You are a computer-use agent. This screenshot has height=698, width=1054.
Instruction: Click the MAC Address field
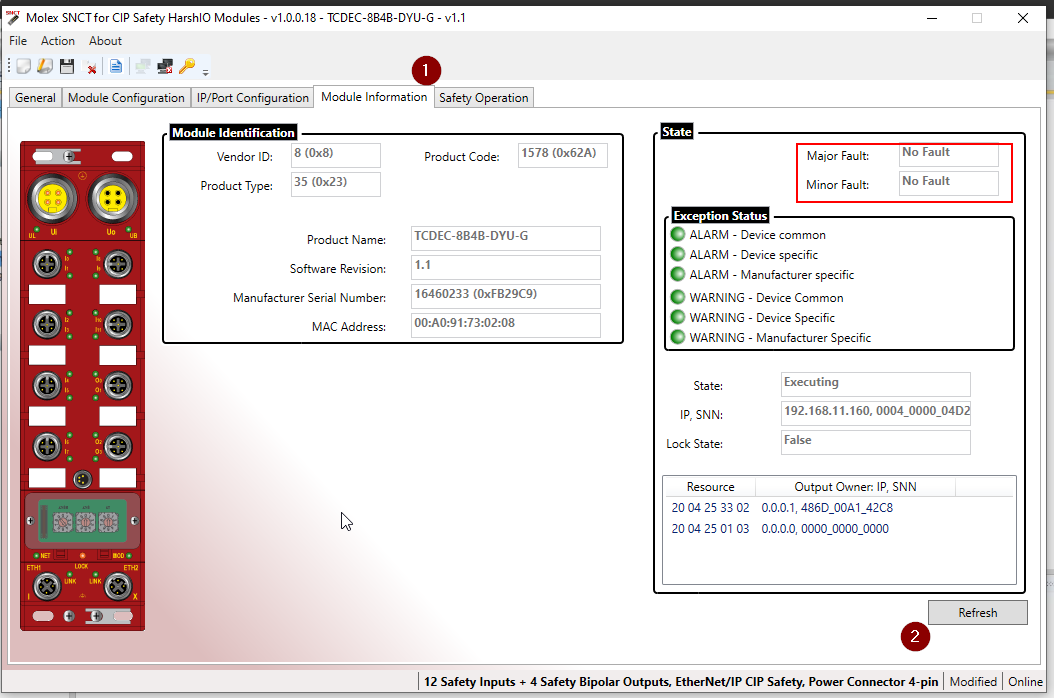click(505, 325)
